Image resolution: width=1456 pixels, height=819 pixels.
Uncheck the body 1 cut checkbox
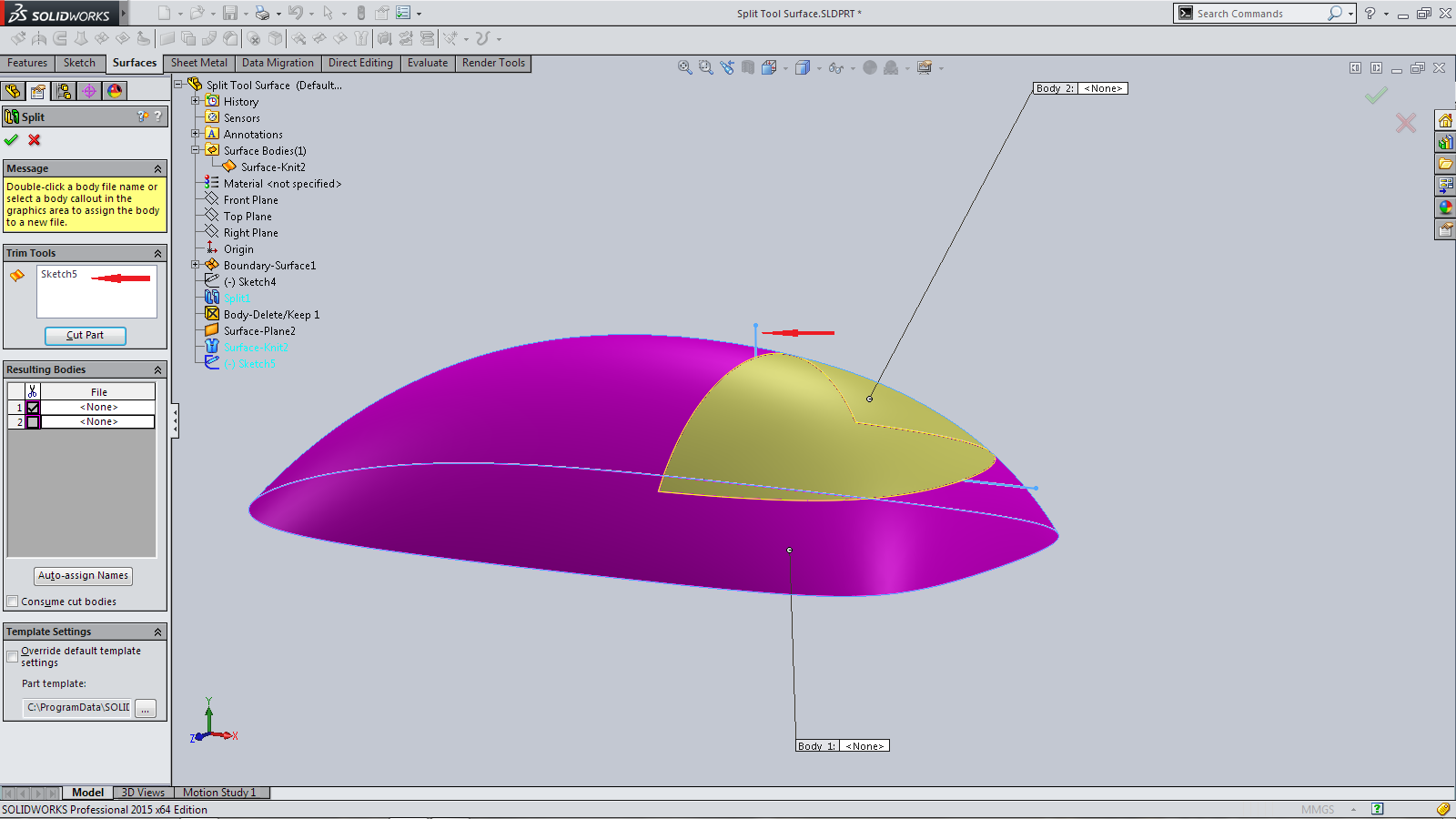pyautogui.click(x=33, y=408)
